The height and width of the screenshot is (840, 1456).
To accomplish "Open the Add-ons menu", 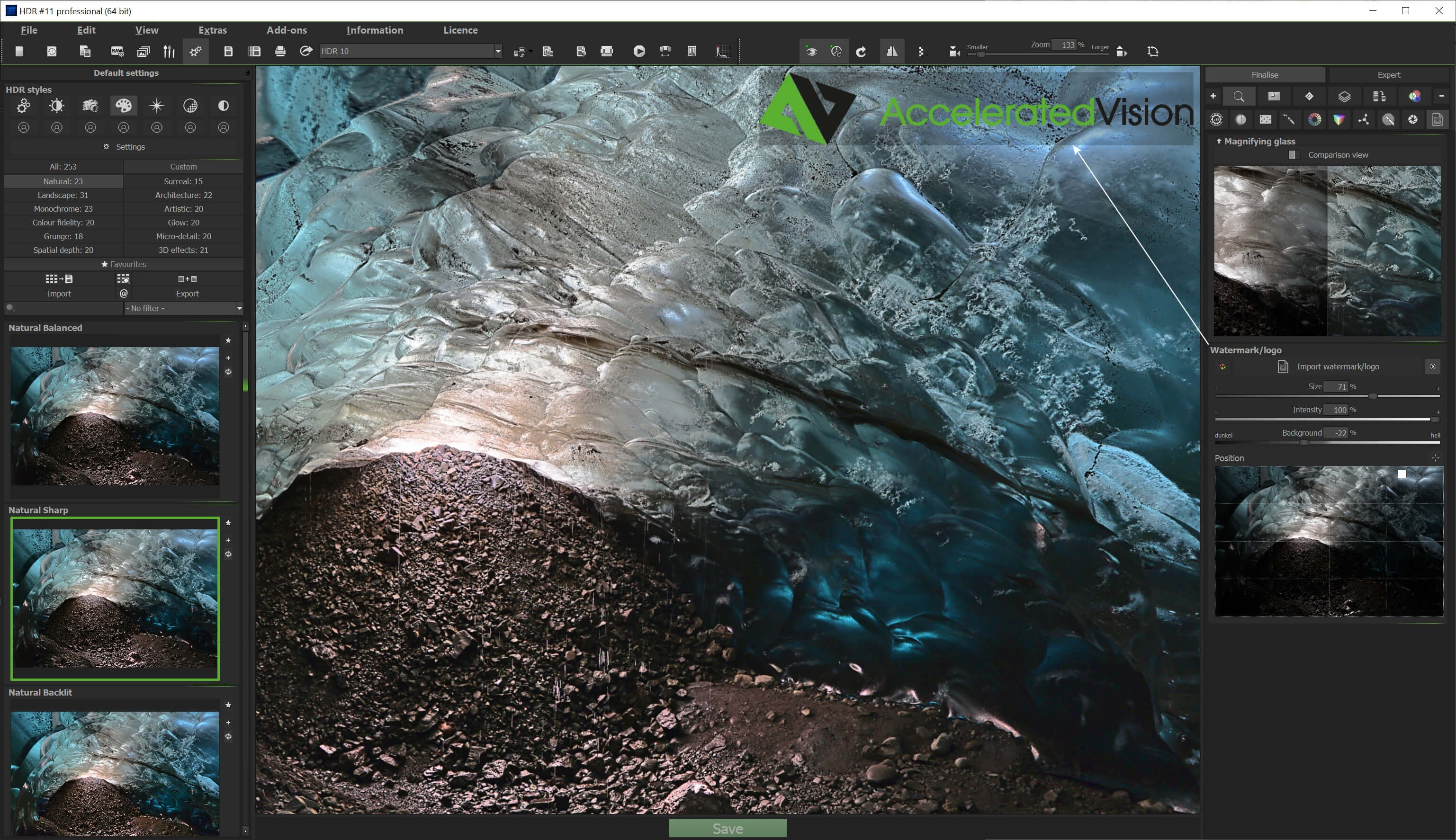I will pos(286,30).
